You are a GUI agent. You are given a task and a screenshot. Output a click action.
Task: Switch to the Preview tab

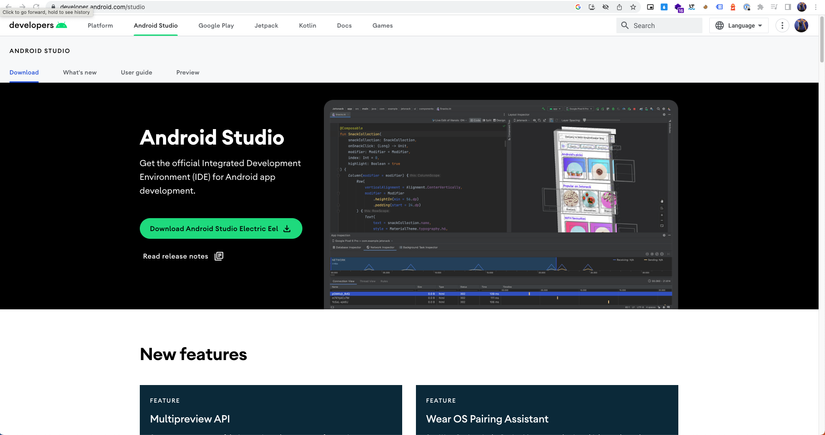188,73
